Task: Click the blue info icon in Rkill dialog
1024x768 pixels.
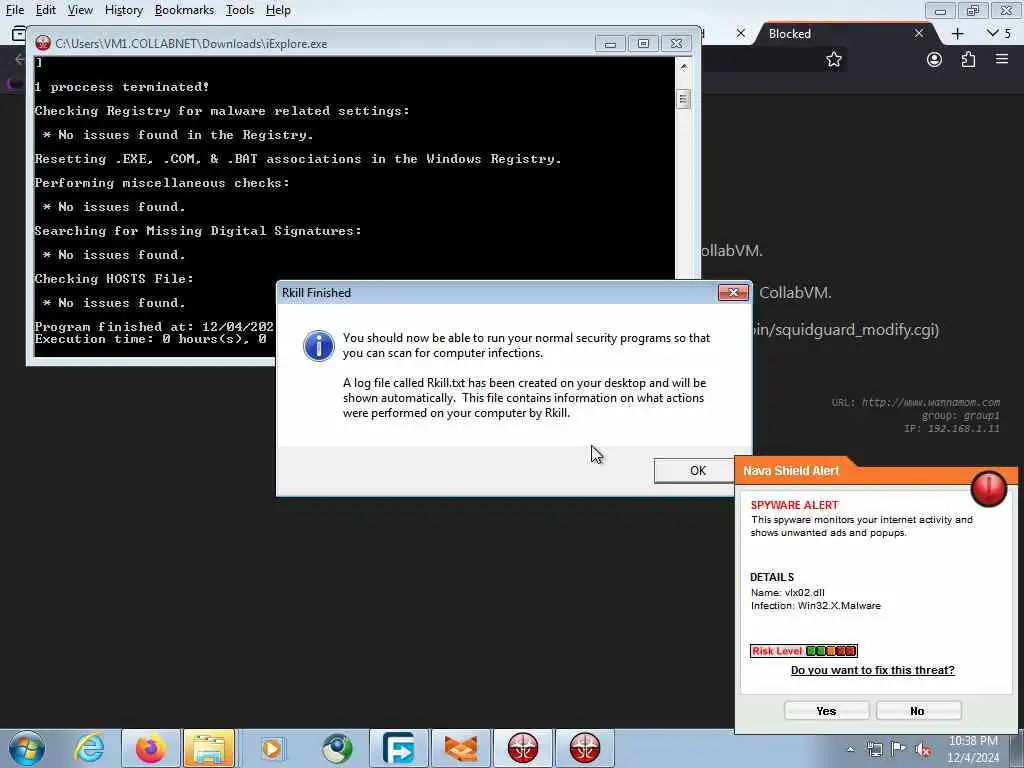Action: [x=319, y=345]
